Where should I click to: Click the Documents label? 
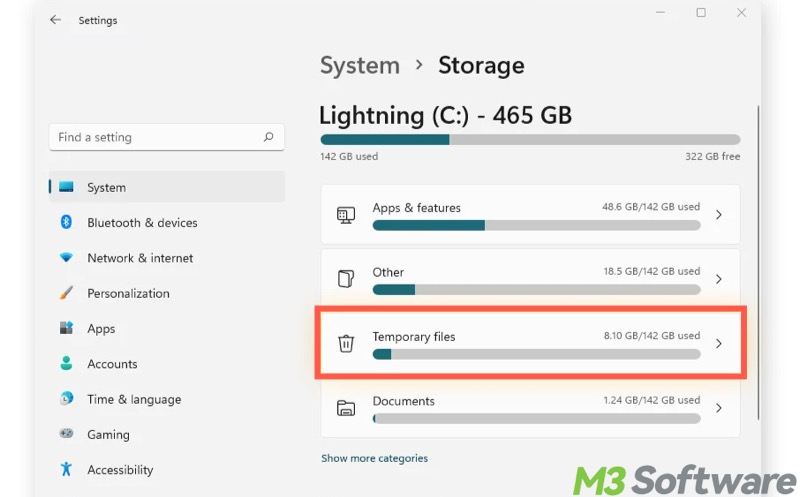tap(404, 401)
